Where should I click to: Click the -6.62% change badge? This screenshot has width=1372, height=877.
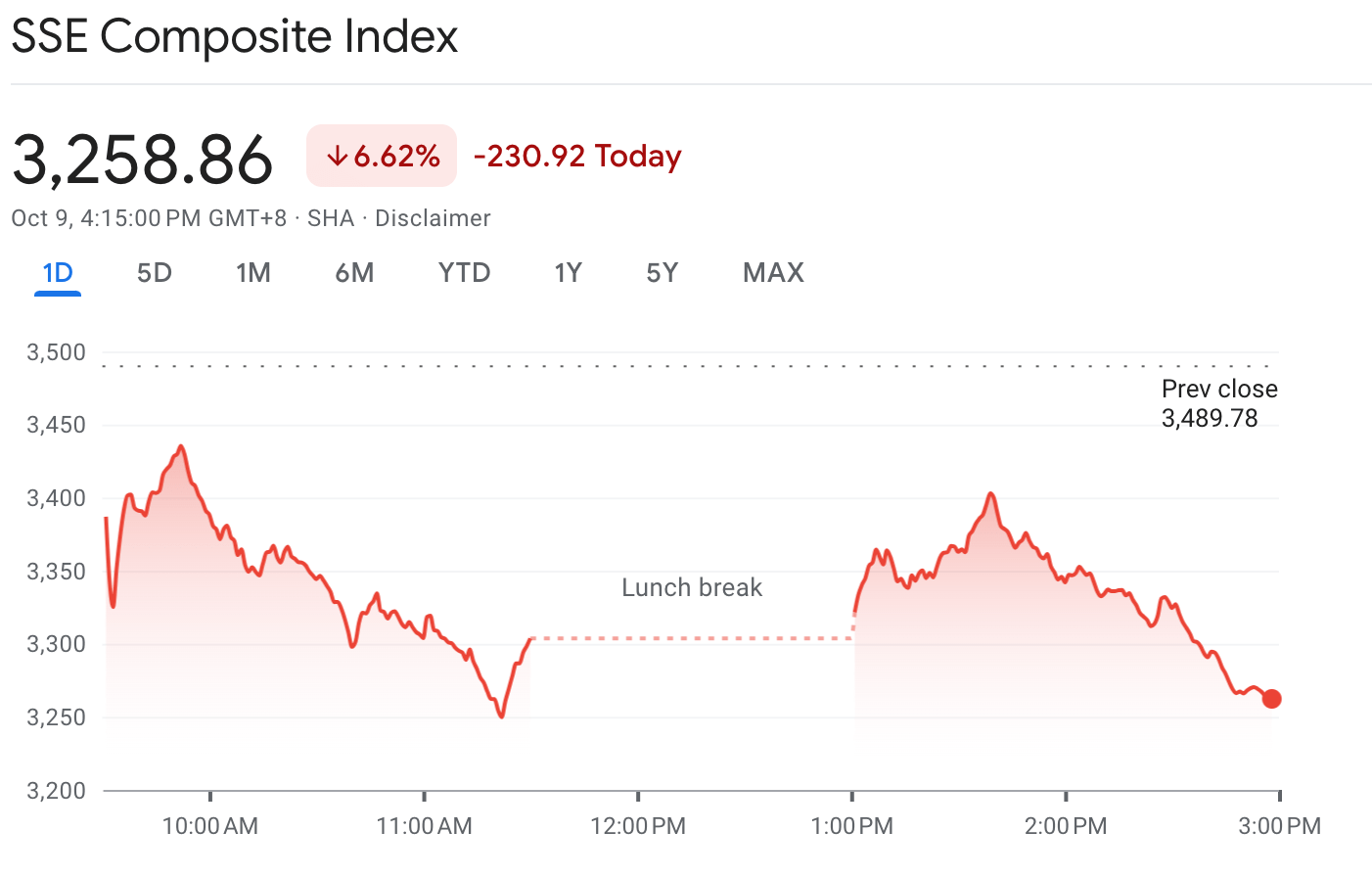382,156
